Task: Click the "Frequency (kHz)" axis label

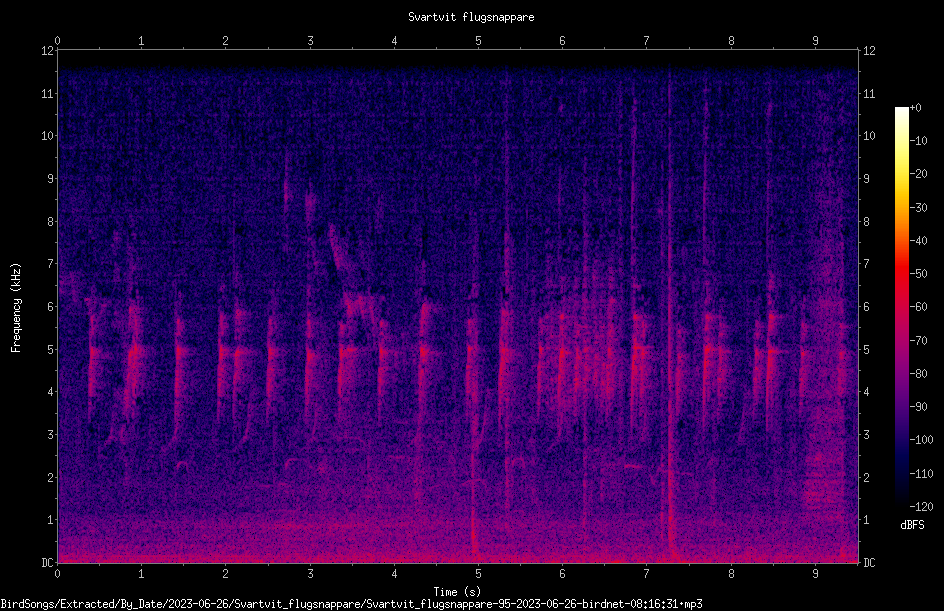Action: tap(16, 308)
